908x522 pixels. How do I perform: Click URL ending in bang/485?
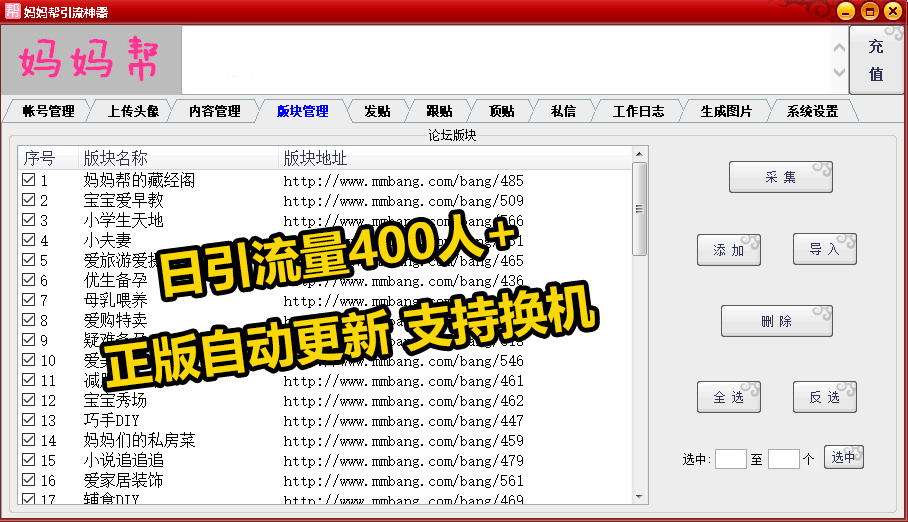click(403, 181)
